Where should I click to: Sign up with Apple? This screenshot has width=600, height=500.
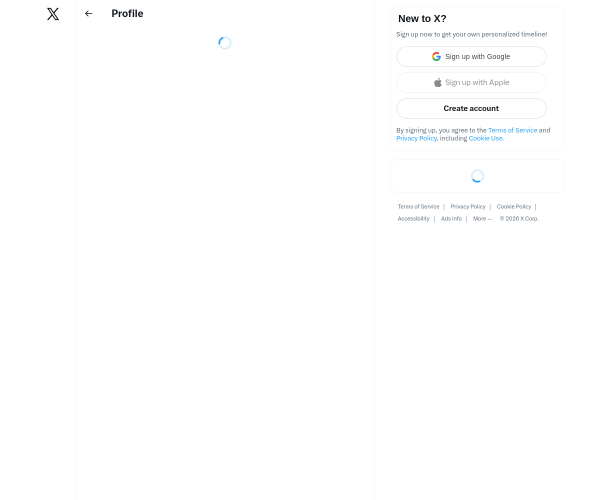[x=471, y=83]
